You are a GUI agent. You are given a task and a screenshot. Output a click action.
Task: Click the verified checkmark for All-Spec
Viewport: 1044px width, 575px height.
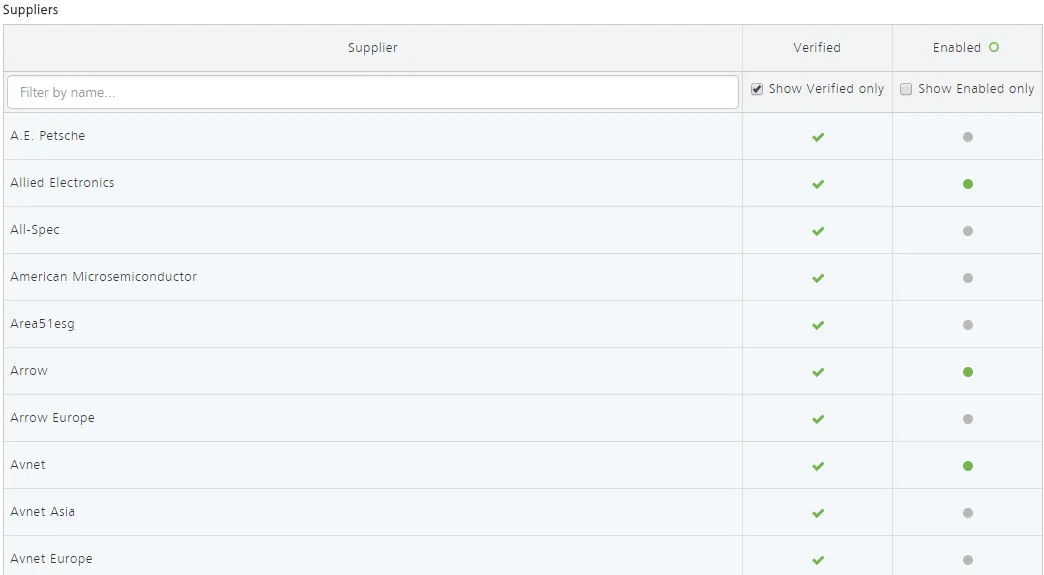818,231
